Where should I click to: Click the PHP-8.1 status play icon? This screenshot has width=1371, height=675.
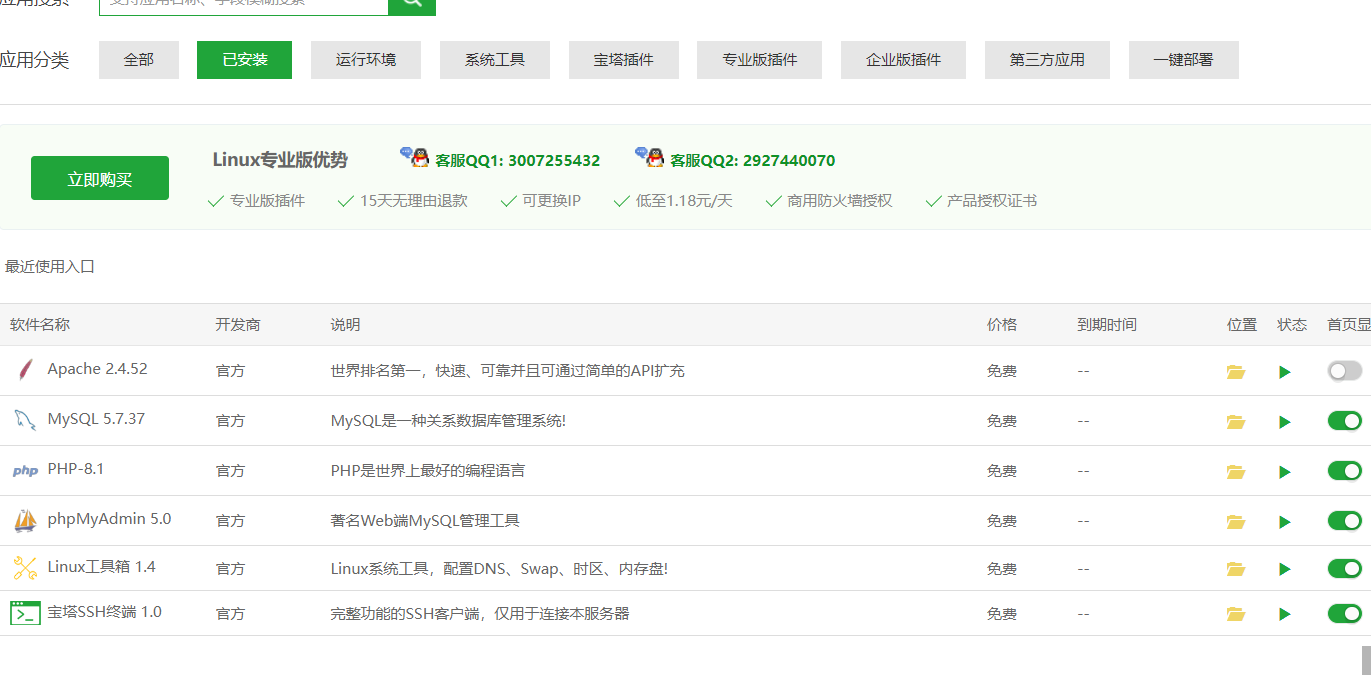click(1285, 472)
